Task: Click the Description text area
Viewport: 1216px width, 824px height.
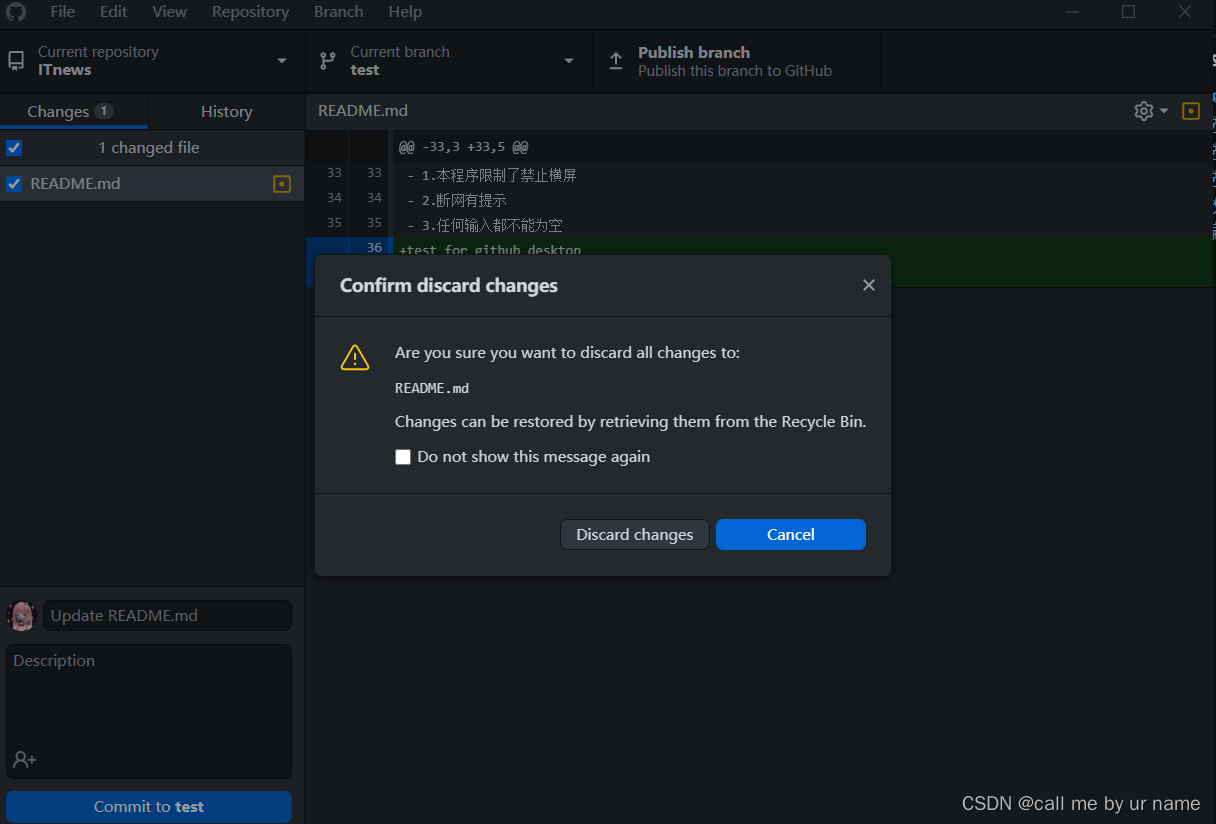Action: click(149, 711)
